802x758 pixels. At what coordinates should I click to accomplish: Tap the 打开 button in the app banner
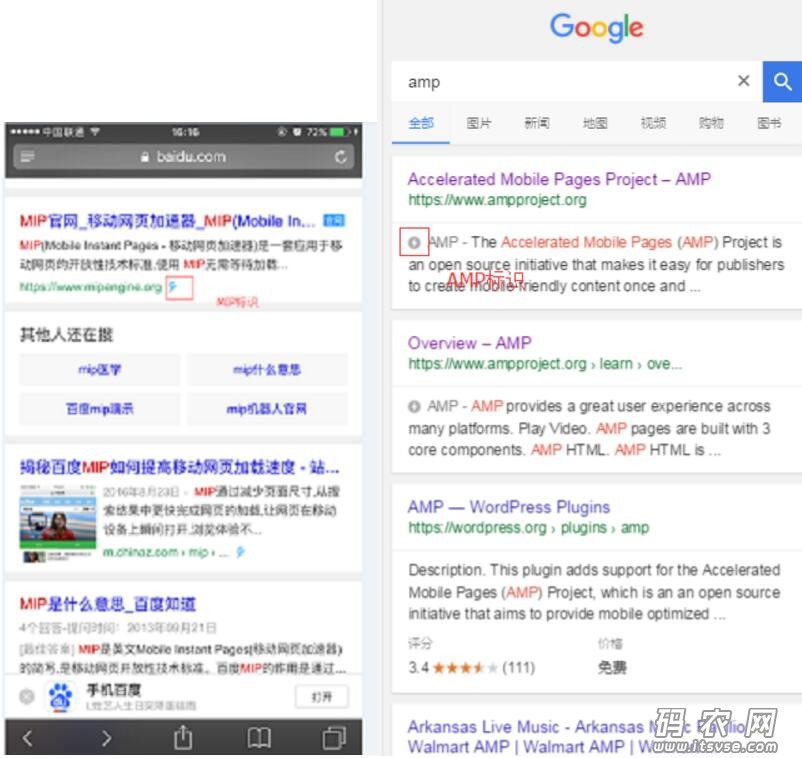pos(322,697)
